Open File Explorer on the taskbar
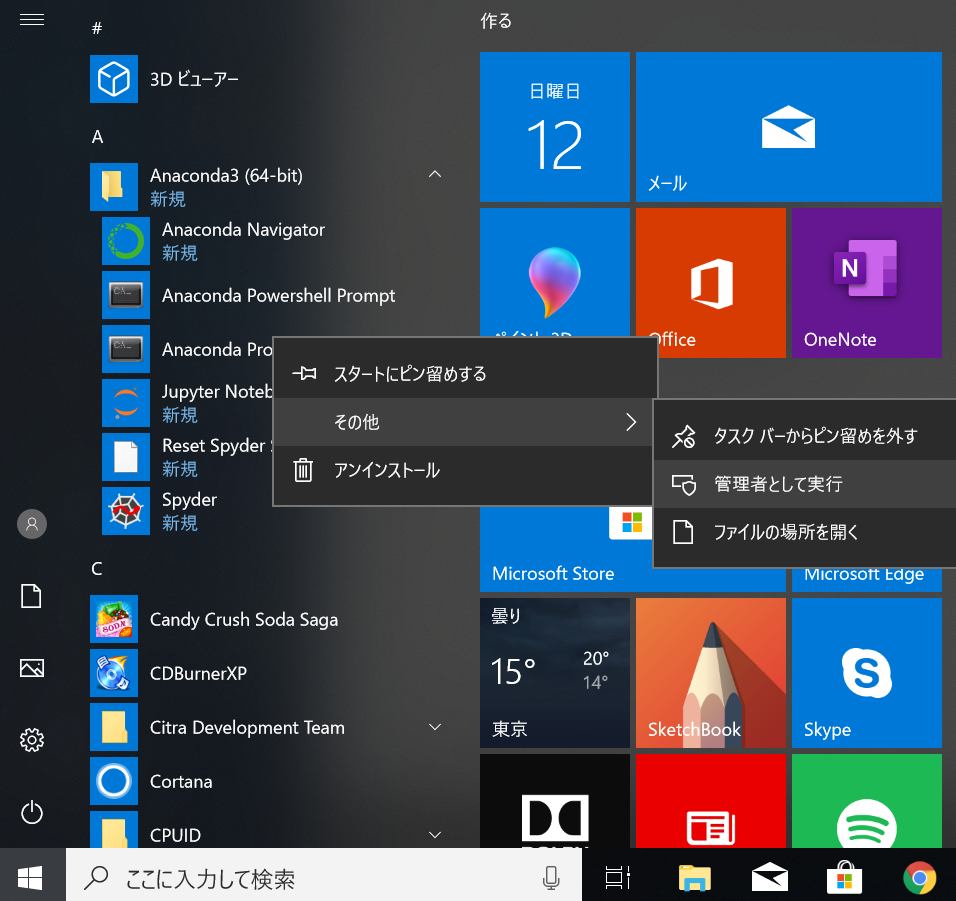The width and height of the screenshot is (956, 901). pyautogui.click(x=694, y=878)
